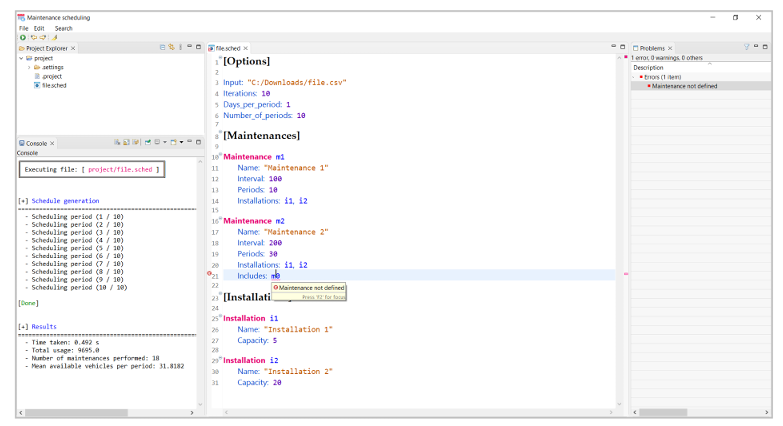
Task: Click the Console horizontal scrollbar
Action: (76, 413)
